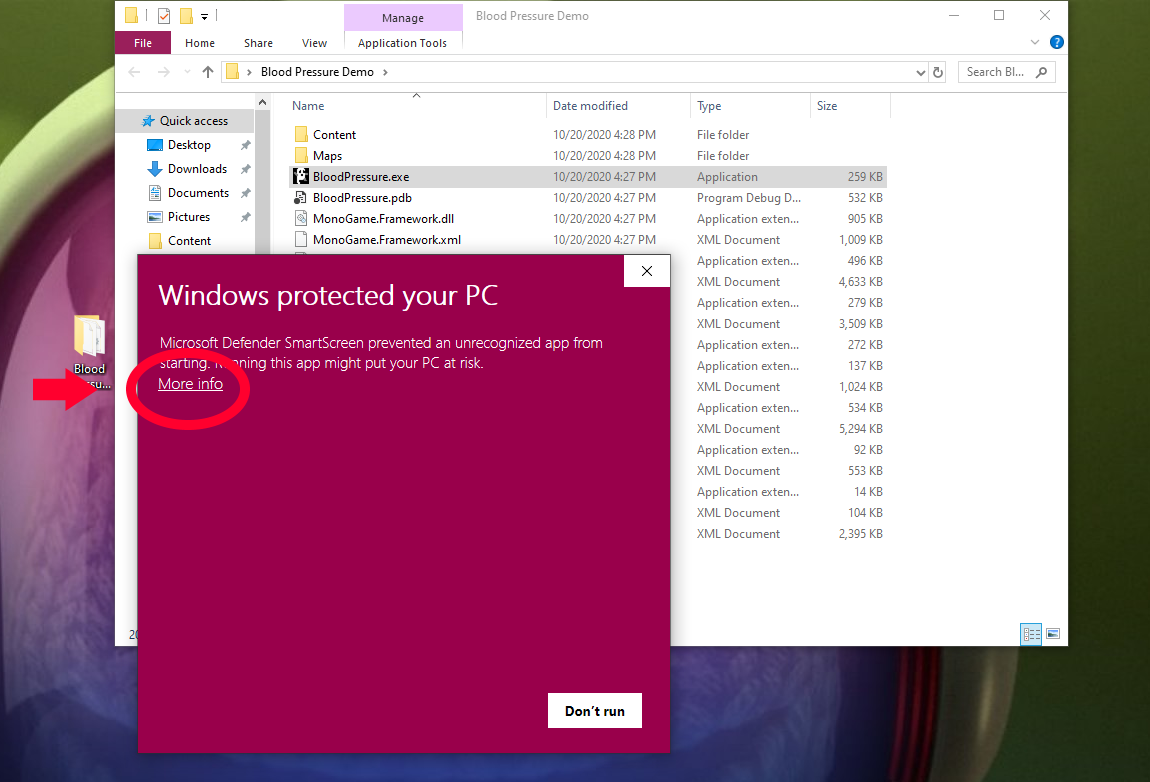Open Pictures in navigation pane
1150x782 pixels.
[188, 217]
